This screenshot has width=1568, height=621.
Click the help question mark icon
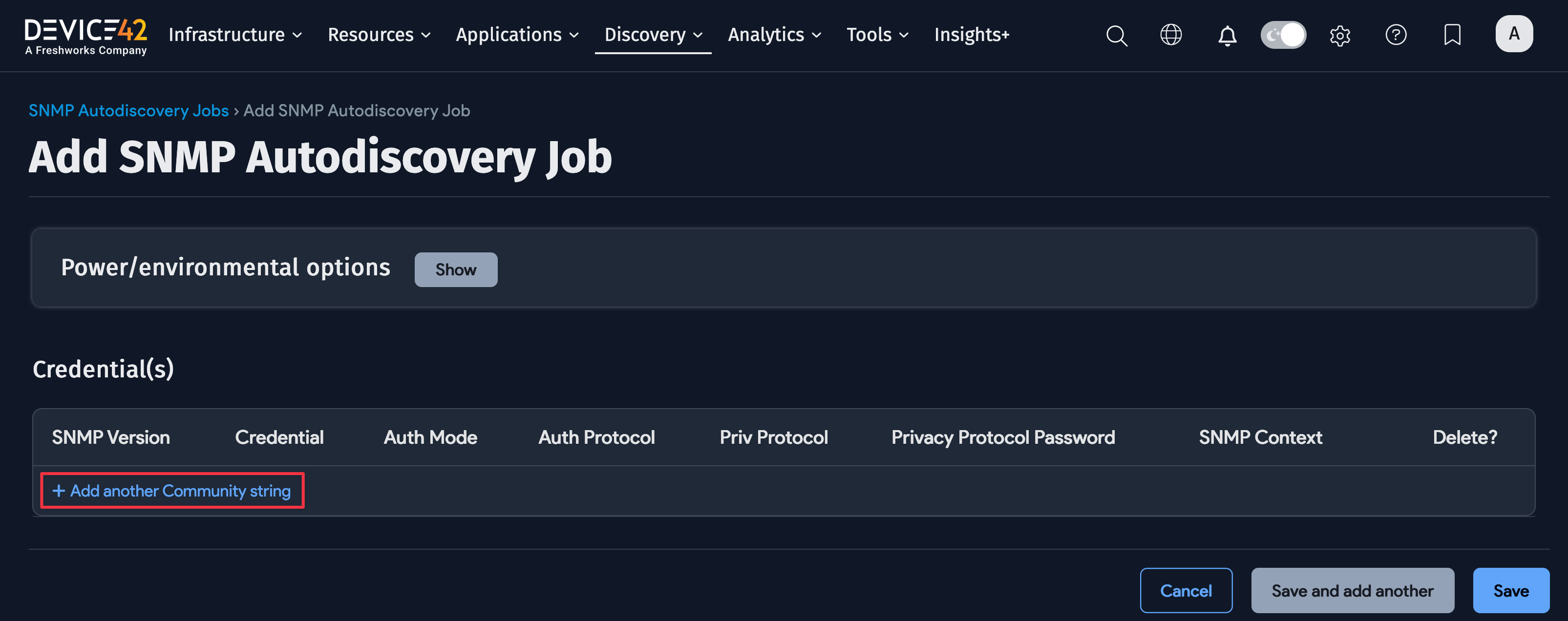click(x=1396, y=35)
